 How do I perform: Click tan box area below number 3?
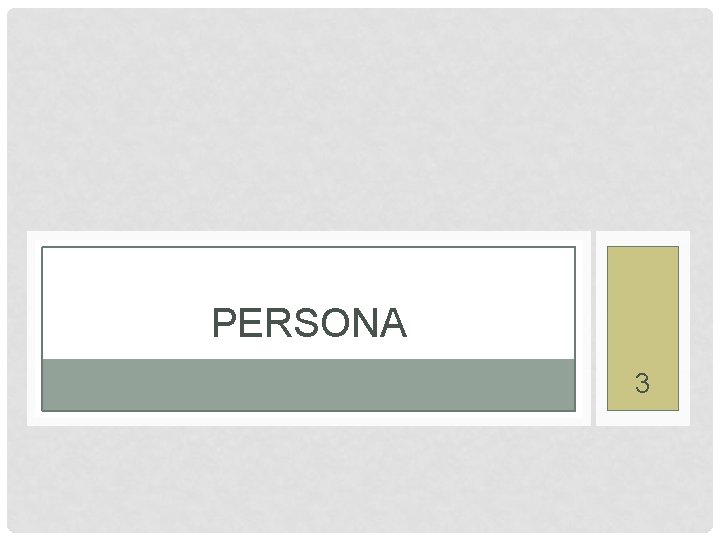pos(643,402)
